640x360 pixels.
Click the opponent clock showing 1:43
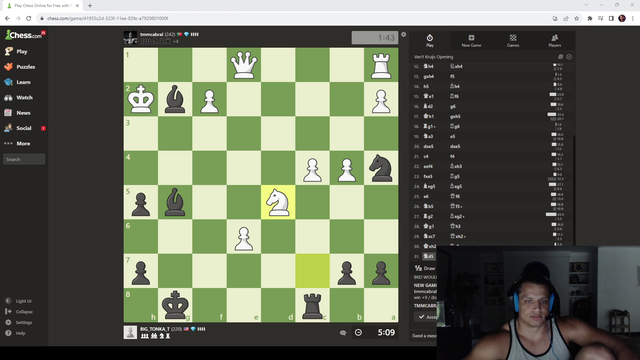pos(375,38)
